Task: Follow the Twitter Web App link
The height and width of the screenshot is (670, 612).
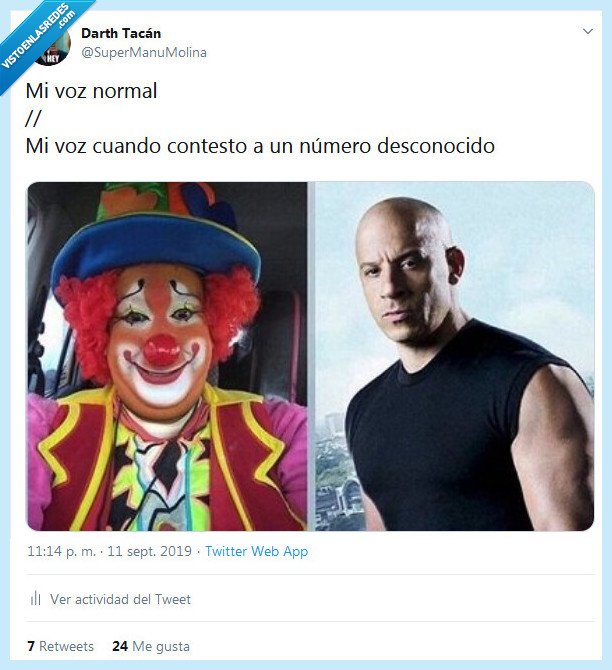Action: pos(256,551)
